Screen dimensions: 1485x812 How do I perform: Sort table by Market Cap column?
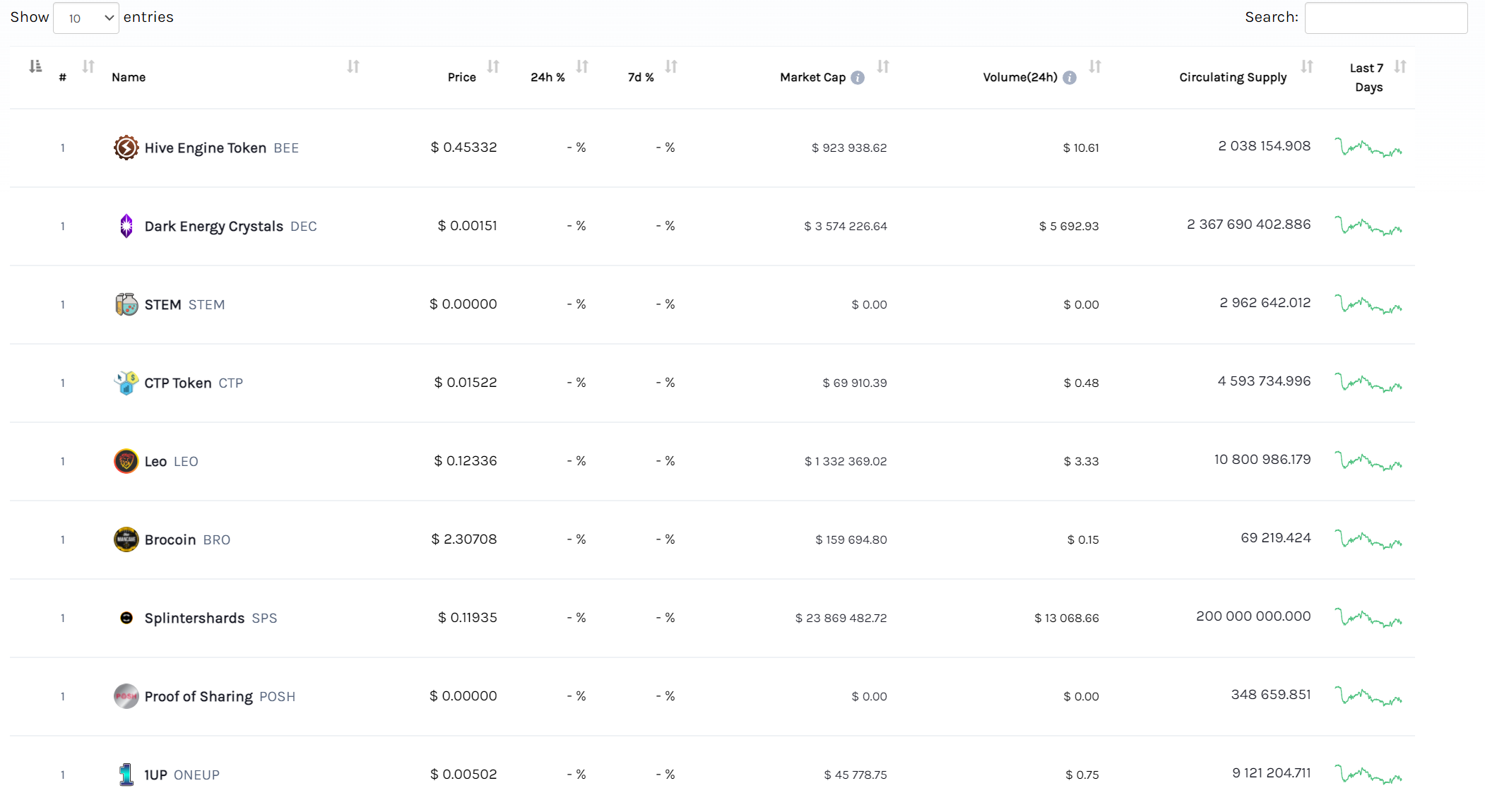(x=883, y=66)
